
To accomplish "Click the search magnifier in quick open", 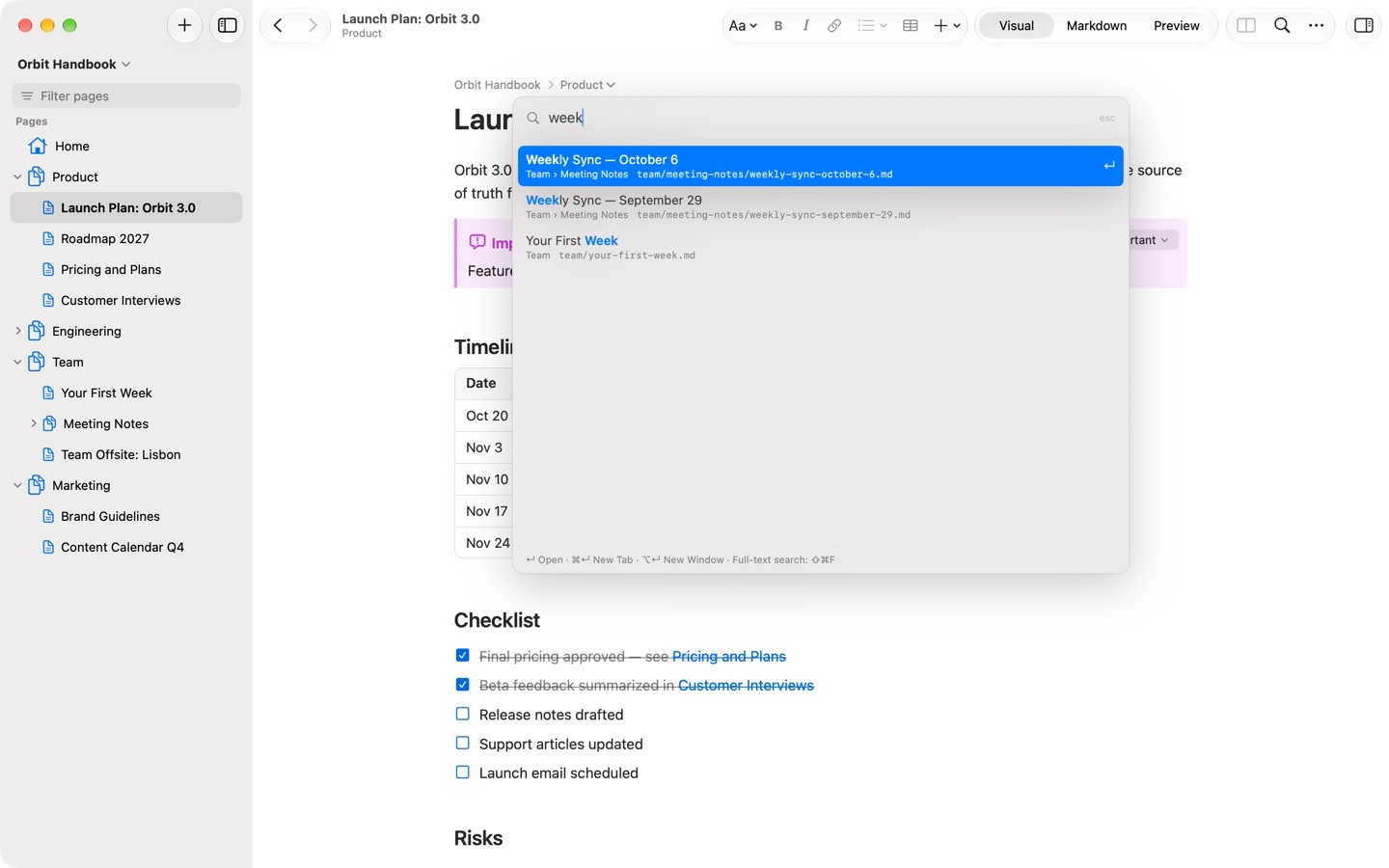I will [532, 118].
